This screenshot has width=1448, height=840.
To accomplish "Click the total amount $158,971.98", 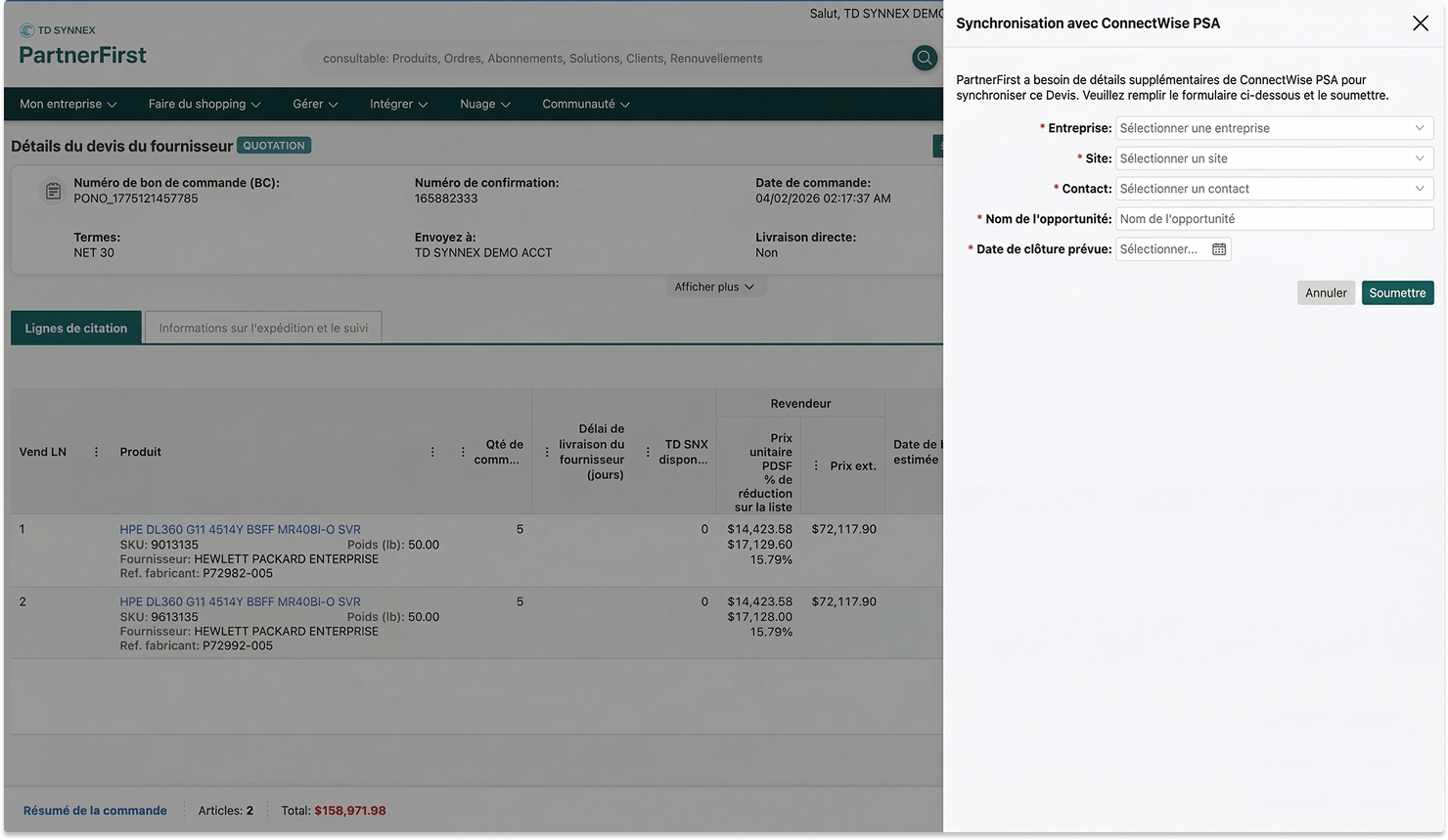I will point(350,811).
